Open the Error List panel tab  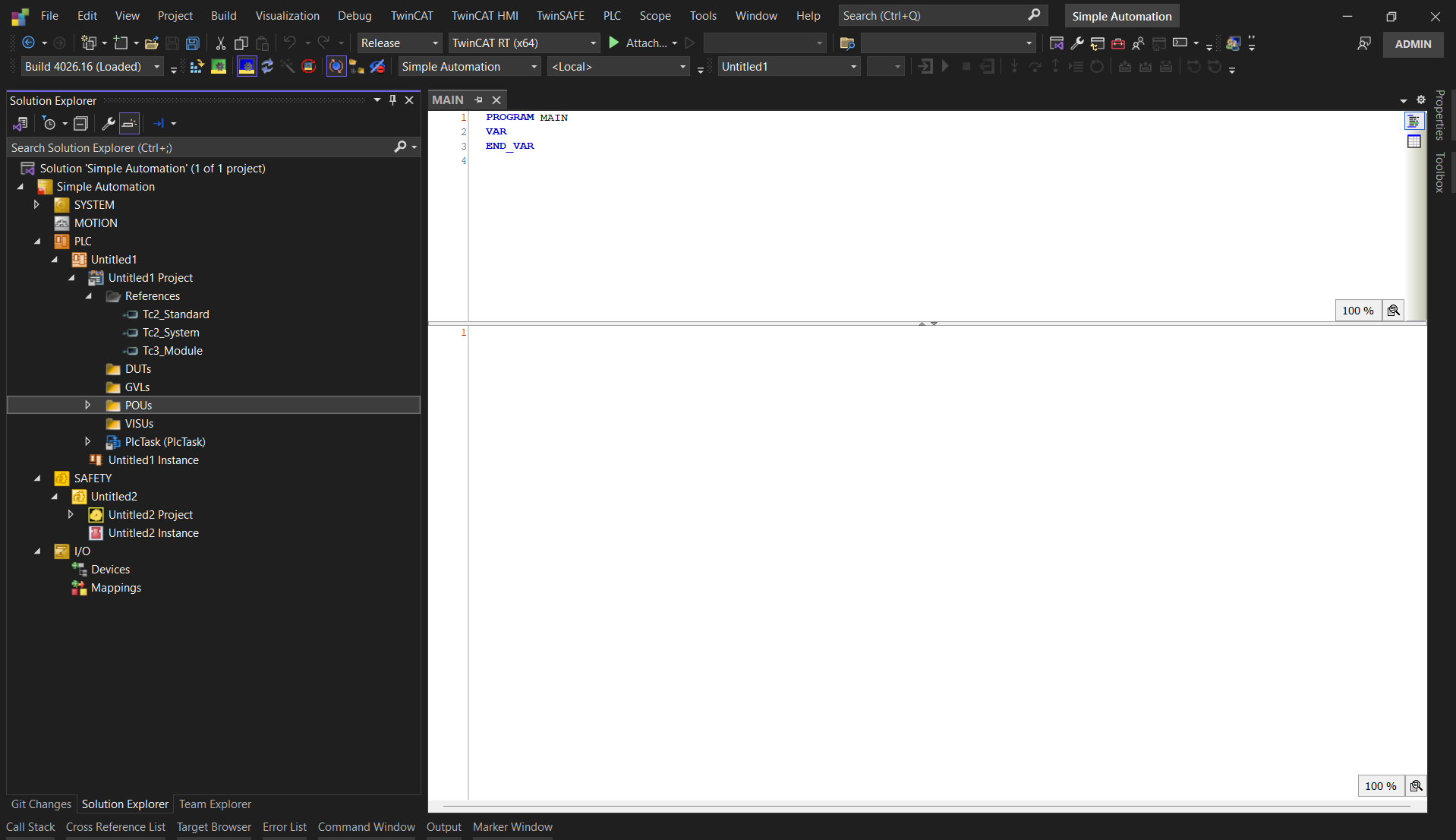[x=285, y=827]
